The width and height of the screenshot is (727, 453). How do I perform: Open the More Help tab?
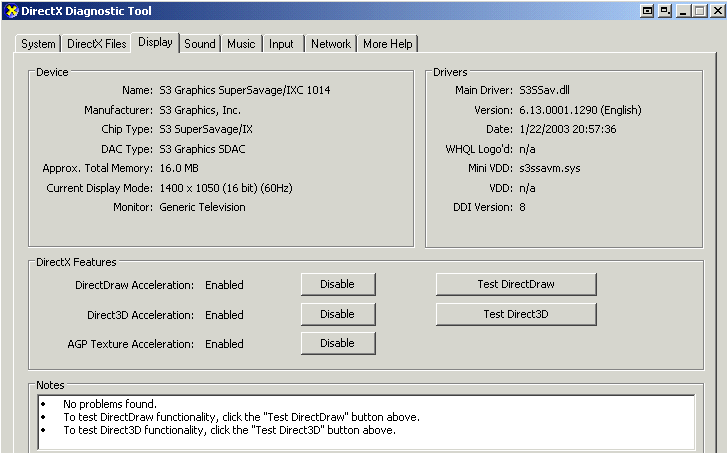tap(388, 44)
